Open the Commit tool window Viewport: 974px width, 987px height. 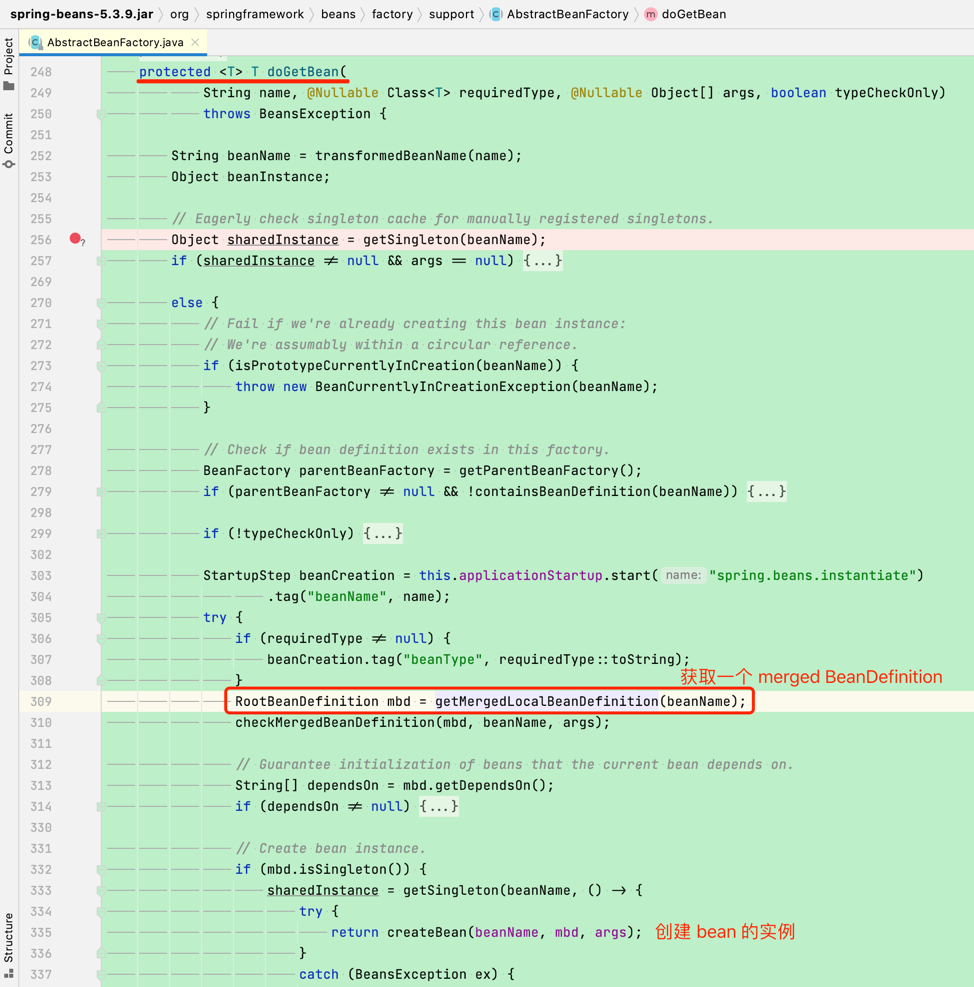pos(8,140)
